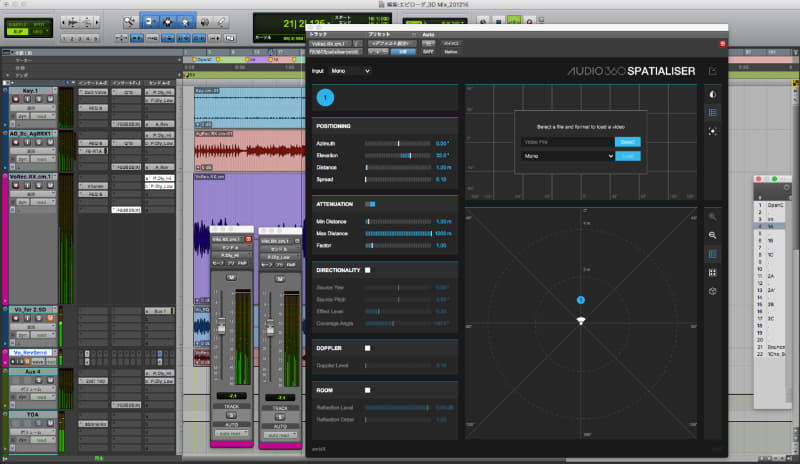Click the Select video file button
800x464 pixels.
(628, 142)
